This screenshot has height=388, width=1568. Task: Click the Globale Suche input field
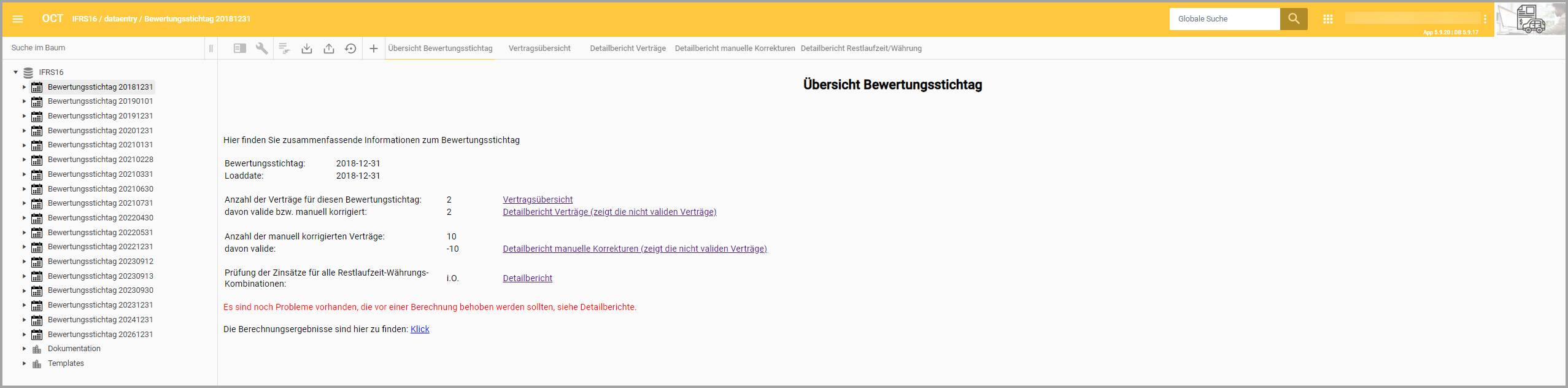[1224, 19]
